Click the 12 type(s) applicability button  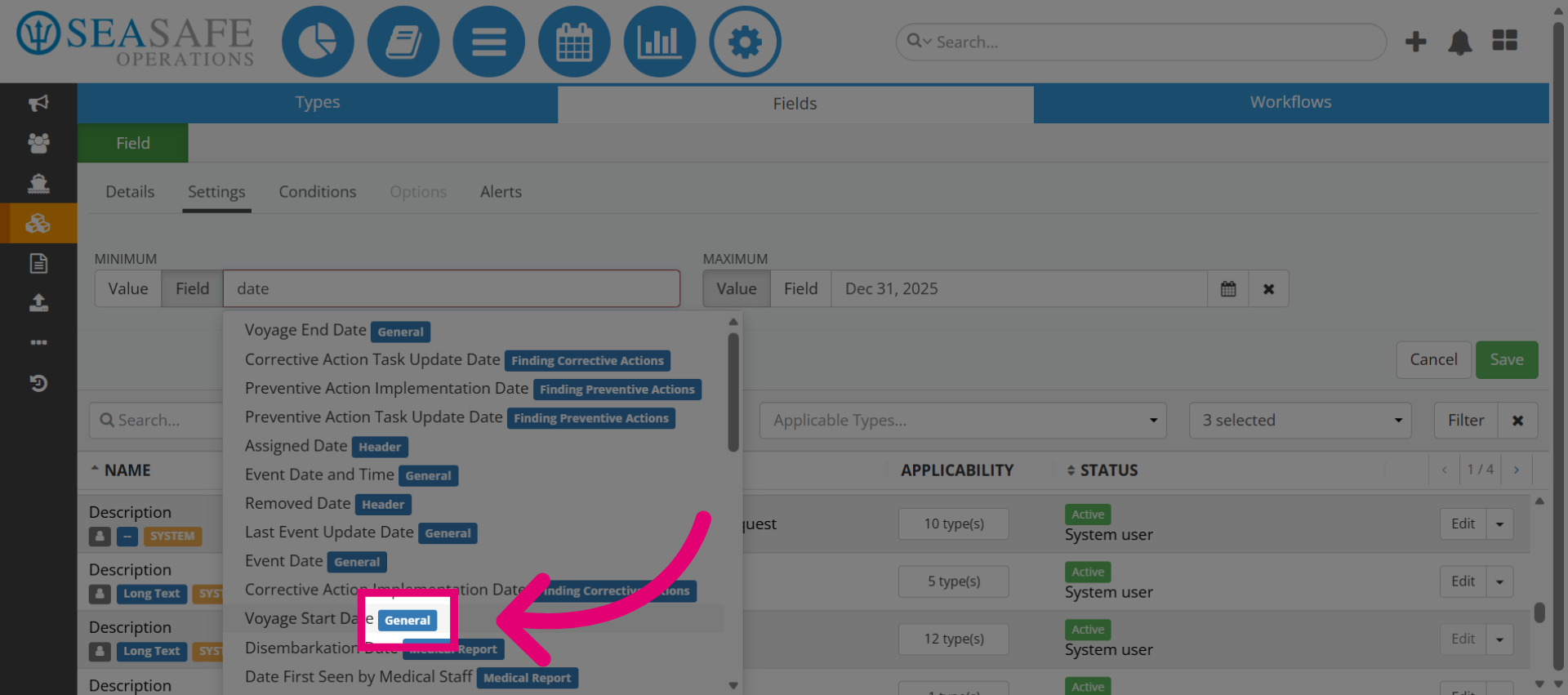954,639
